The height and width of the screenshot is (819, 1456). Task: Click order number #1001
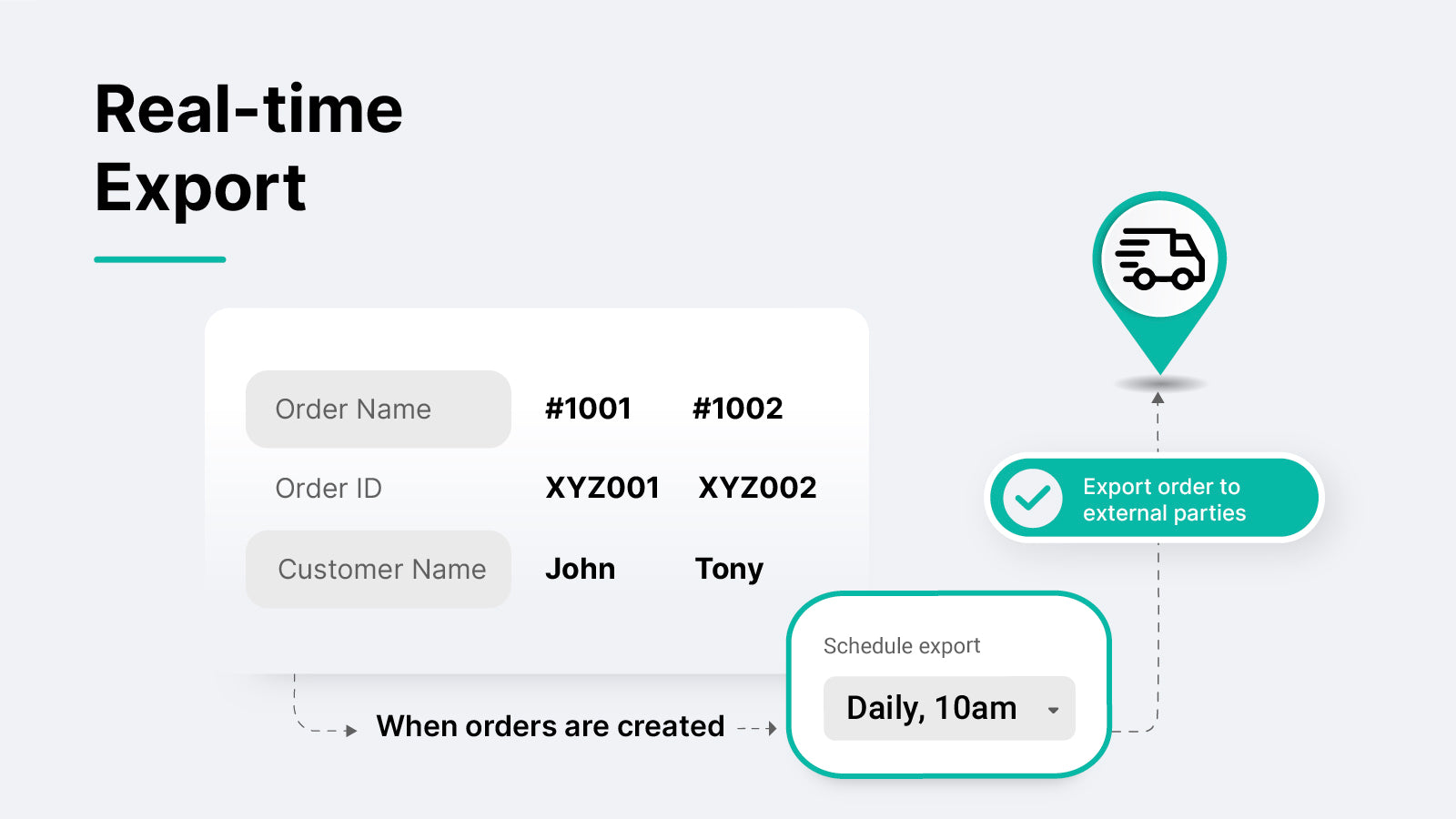click(588, 409)
